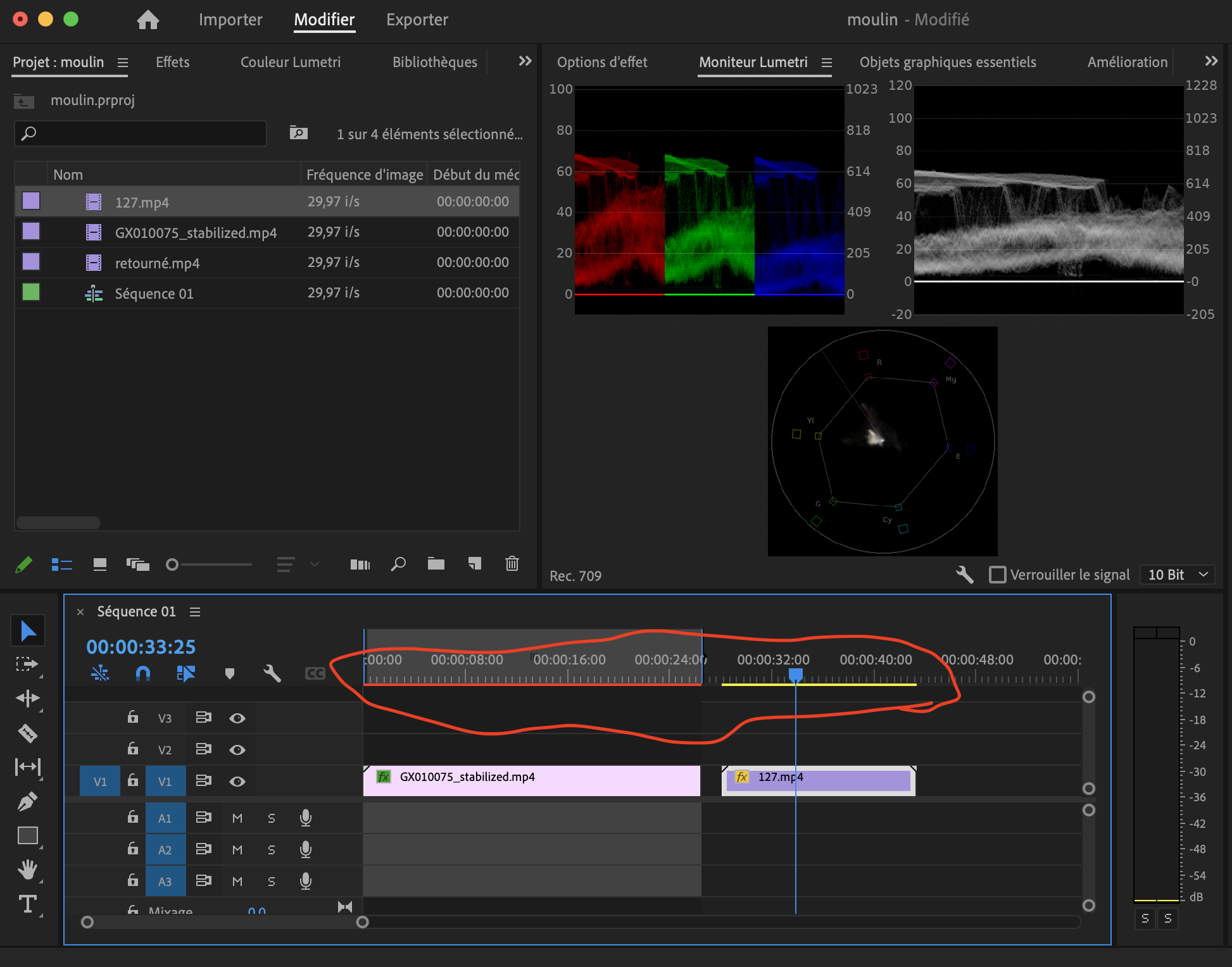
Task: Enable voice-over record on A3
Action: click(x=306, y=881)
